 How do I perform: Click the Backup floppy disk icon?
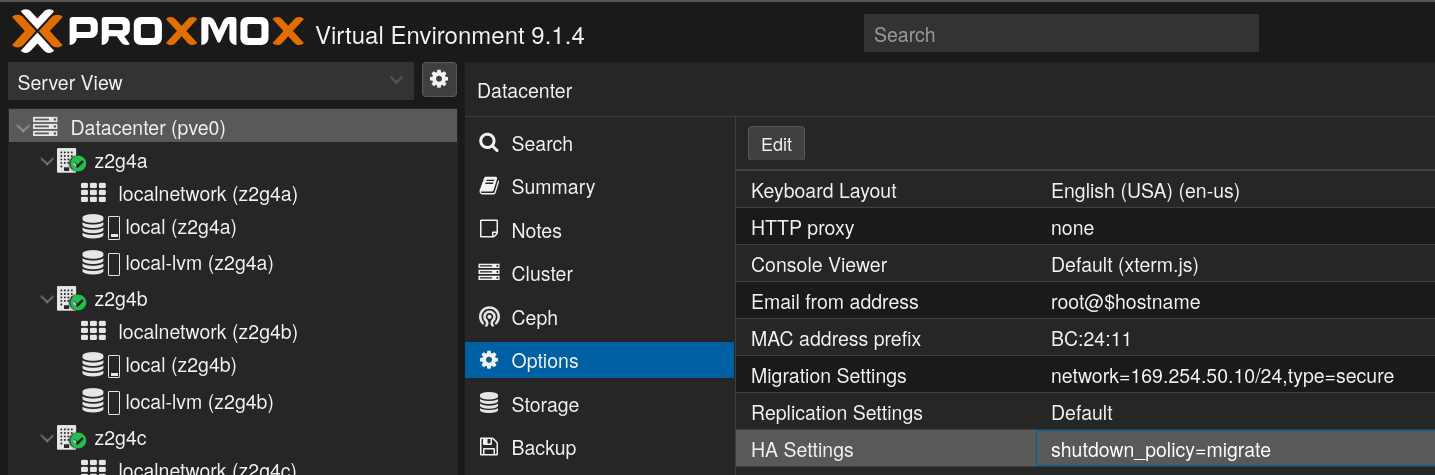489,448
